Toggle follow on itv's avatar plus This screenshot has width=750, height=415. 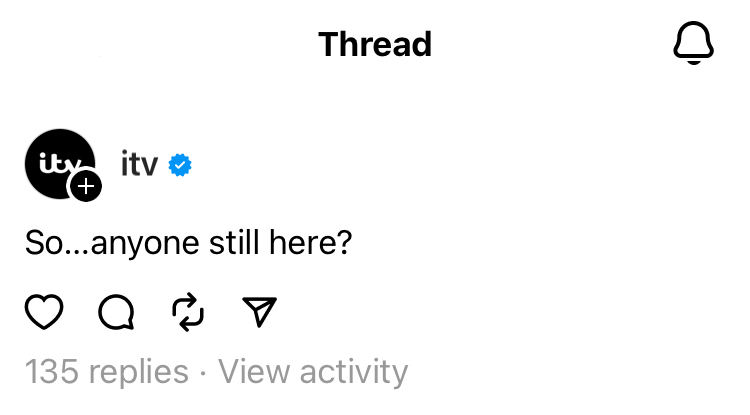click(85, 186)
